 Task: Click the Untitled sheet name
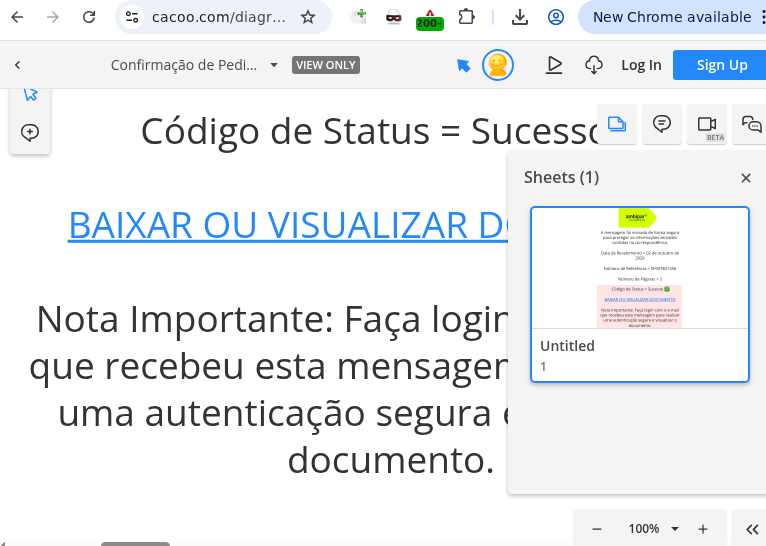(567, 346)
